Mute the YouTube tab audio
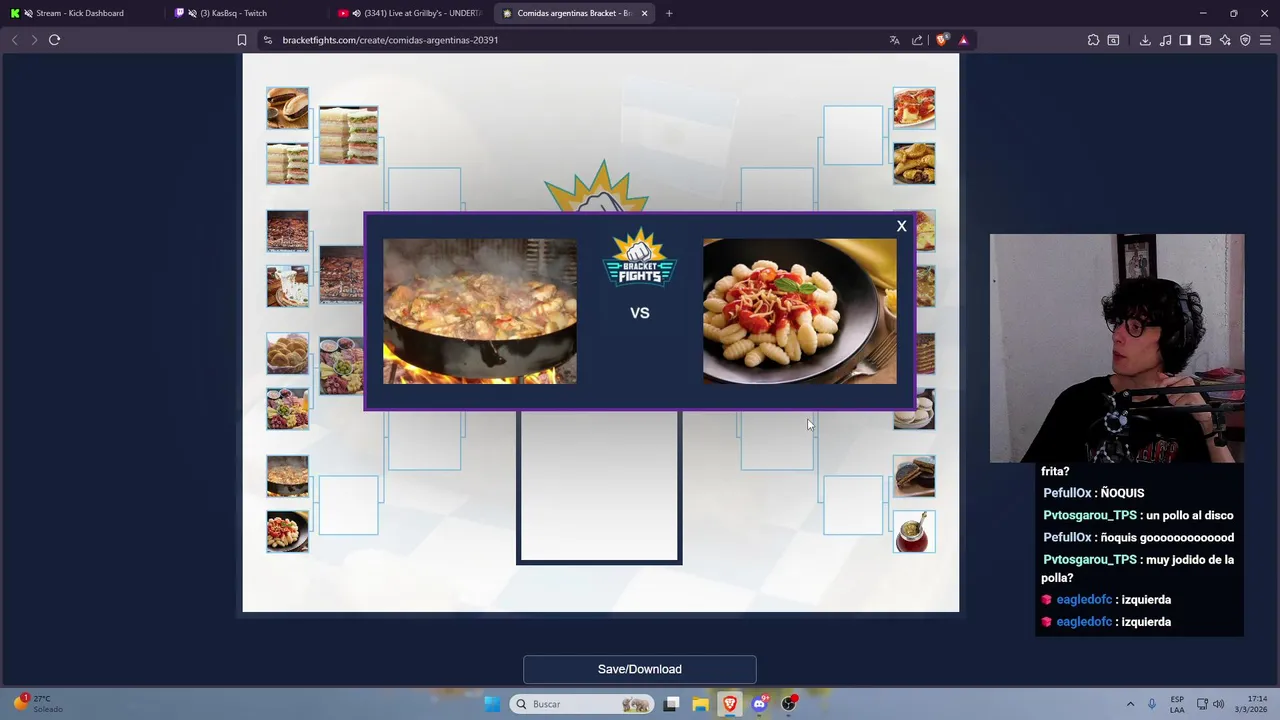1280x720 pixels. pyautogui.click(x=356, y=13)
